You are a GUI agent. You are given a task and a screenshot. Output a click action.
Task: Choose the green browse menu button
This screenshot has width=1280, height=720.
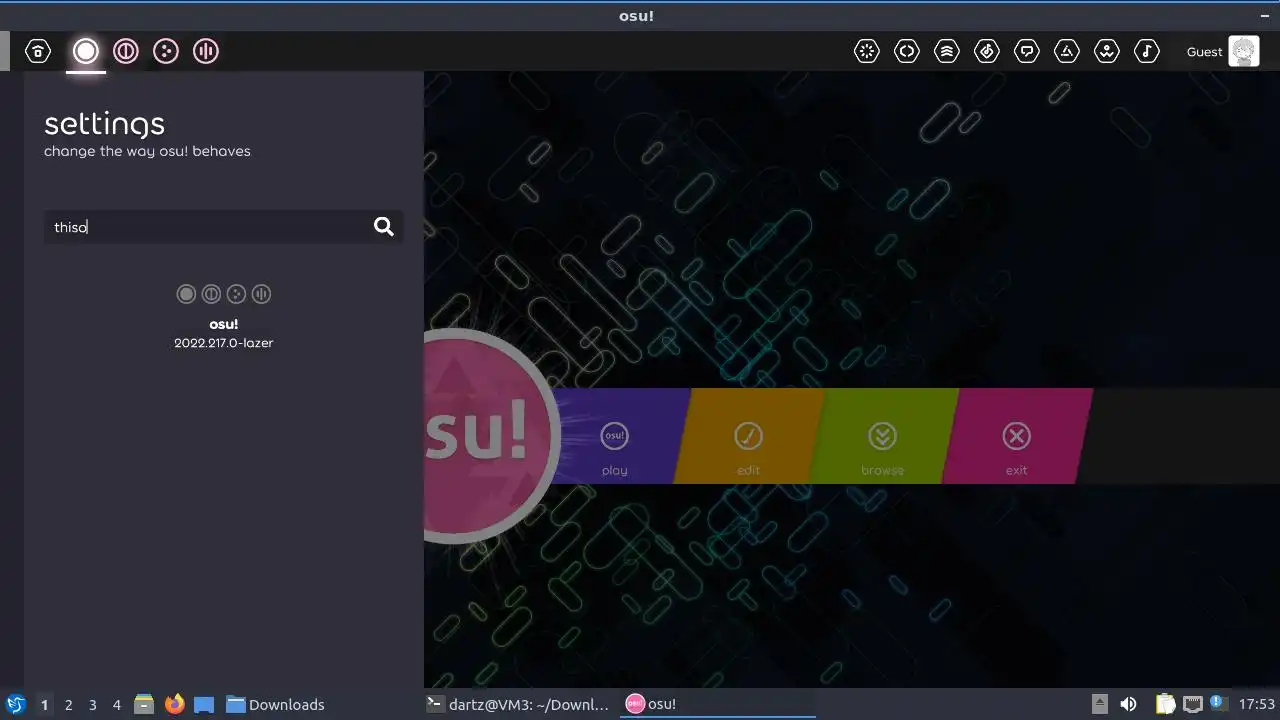[882, 436]
